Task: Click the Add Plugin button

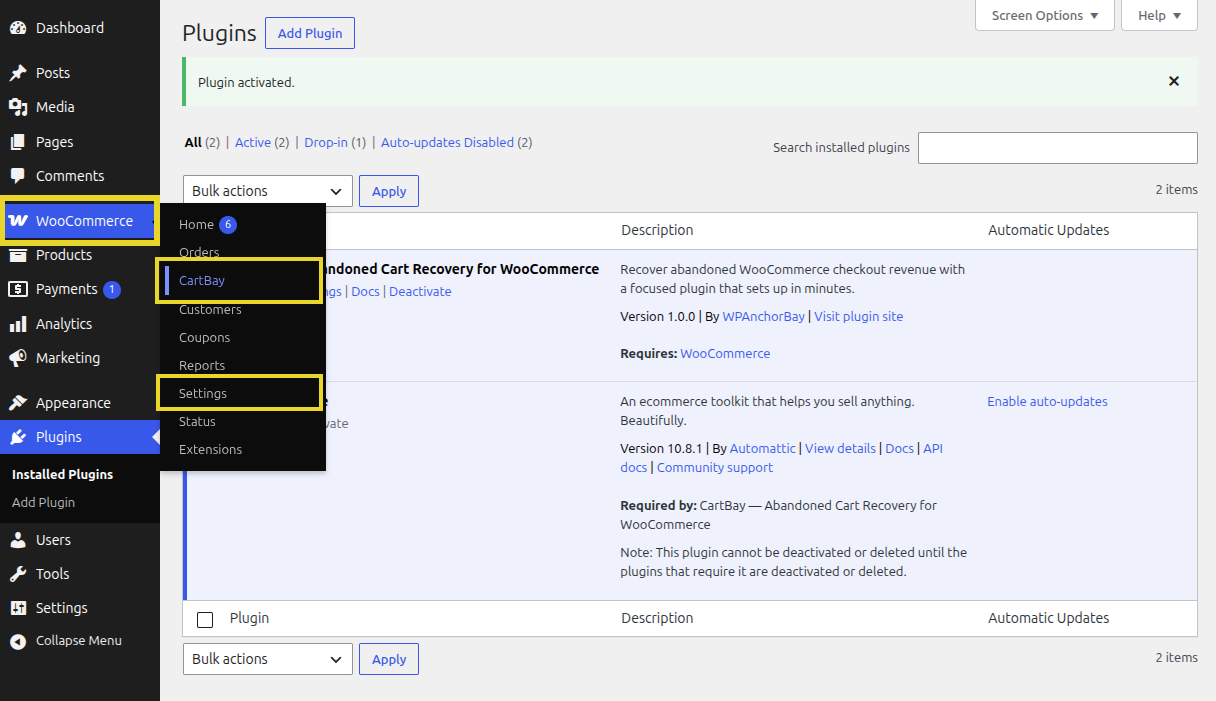Action: [310, 33]
